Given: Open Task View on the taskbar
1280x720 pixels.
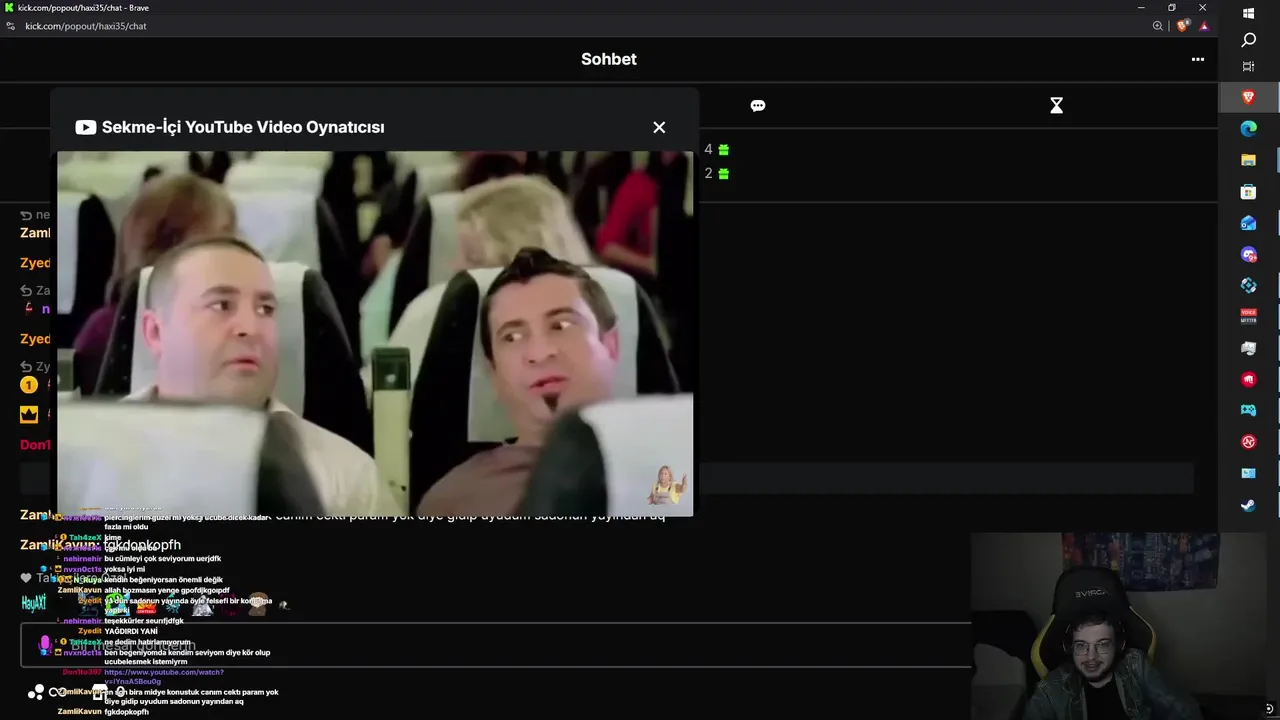Looking at the screenshot, I should pyautogui.click(x=1248, y=66).
